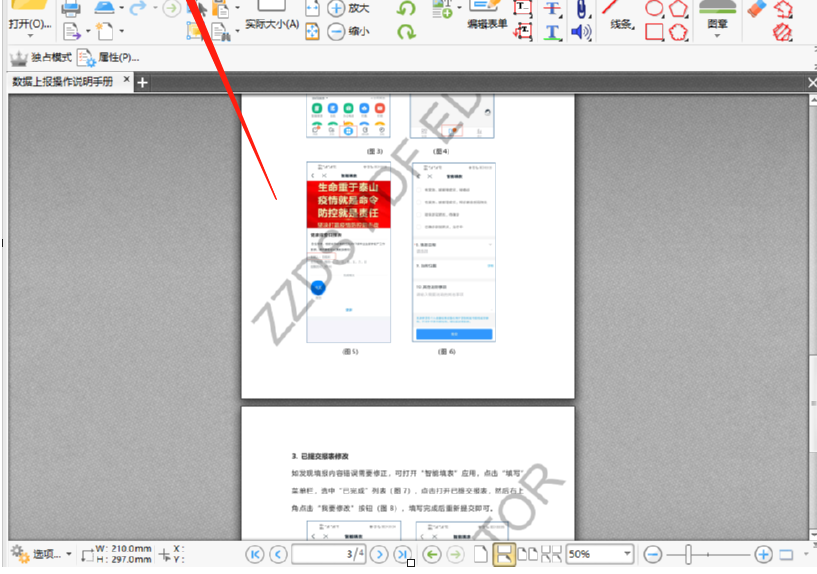Open 属性(P) properties

point(108,57)
